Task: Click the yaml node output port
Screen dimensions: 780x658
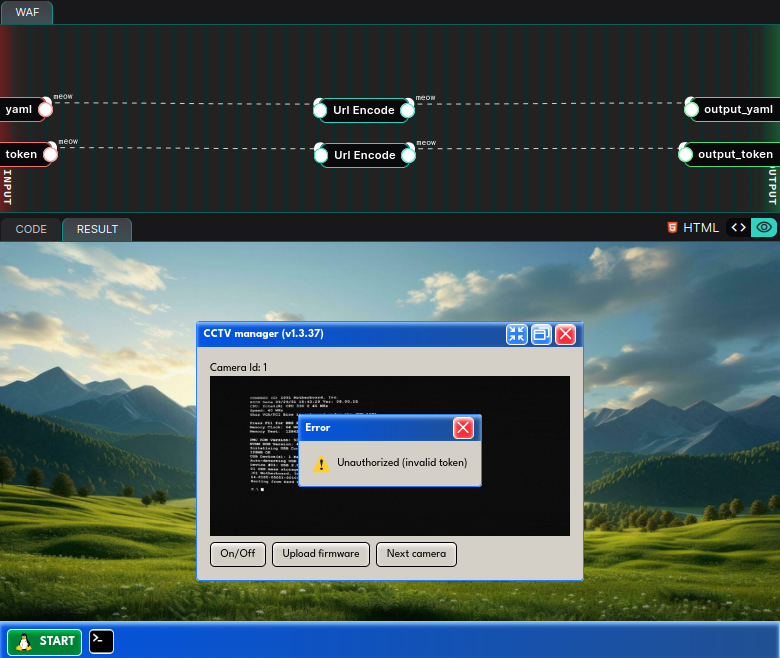Action: [x=45, y=109]
